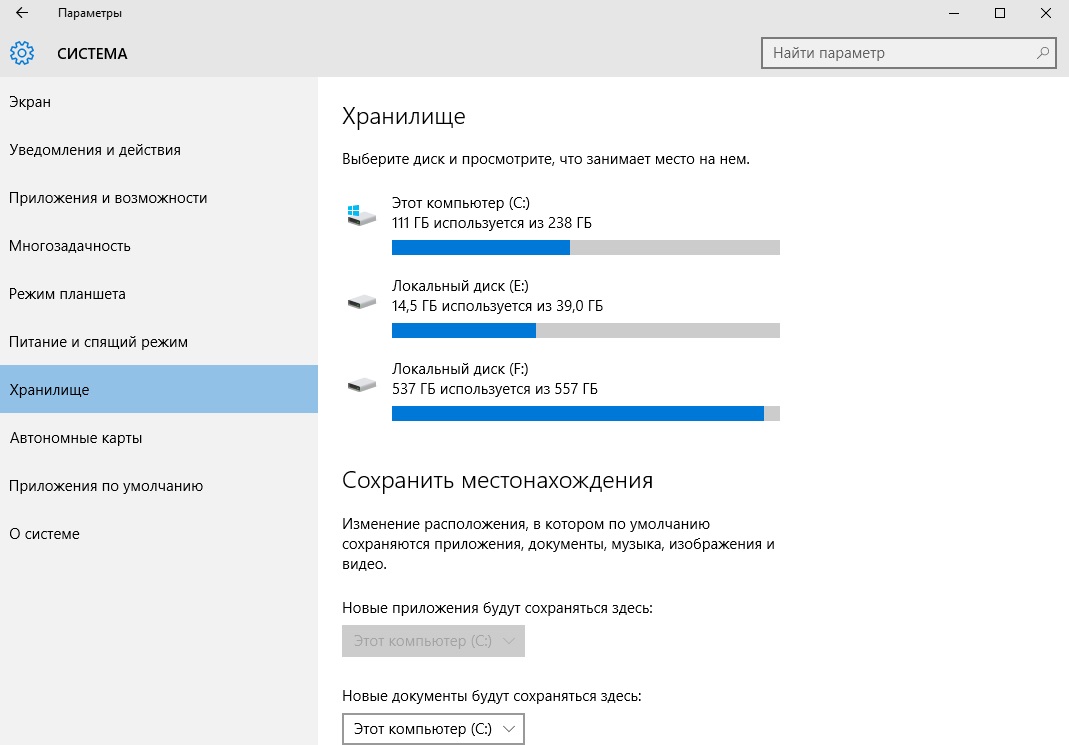Click 'Новые документы будут сохраняться здесь' label
The width and height of the screenshot is (1069, 745).
492,696
